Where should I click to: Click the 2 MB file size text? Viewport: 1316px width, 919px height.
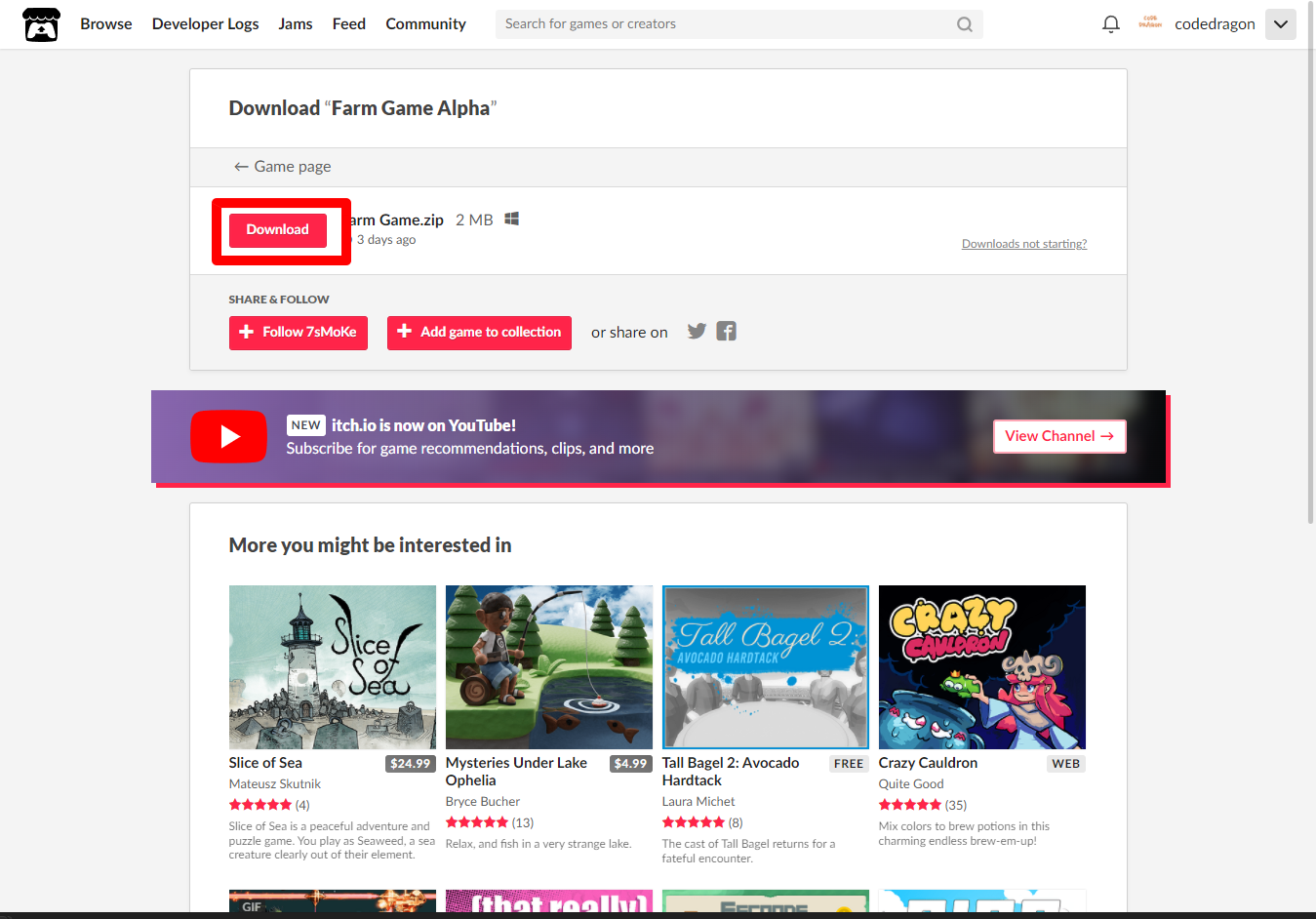click(474, 220)
